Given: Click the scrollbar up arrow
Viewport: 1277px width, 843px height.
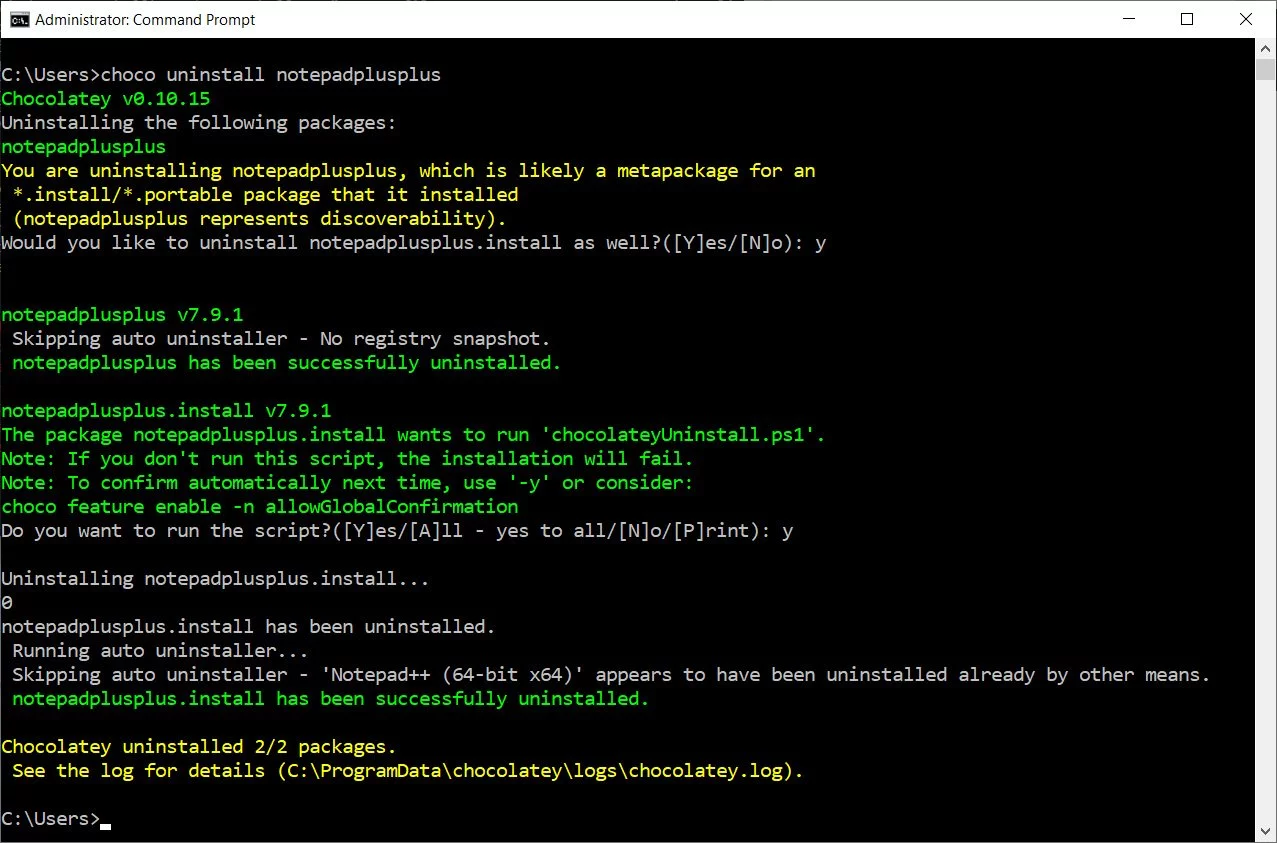Looking at the screenshot, I should 1265,49.
